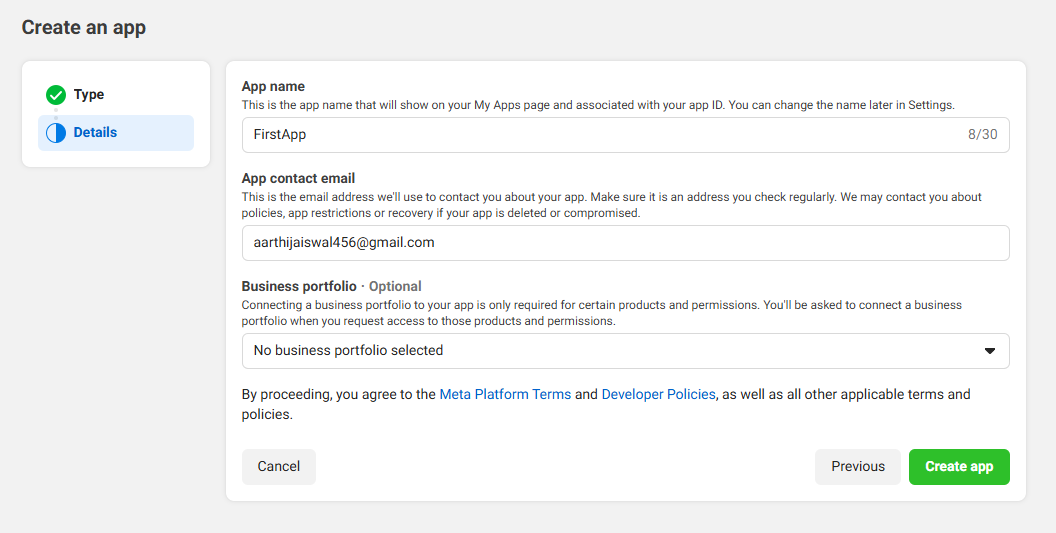Click the Create an app page heading
1056x533 pixels.
(x=84, y=28)
